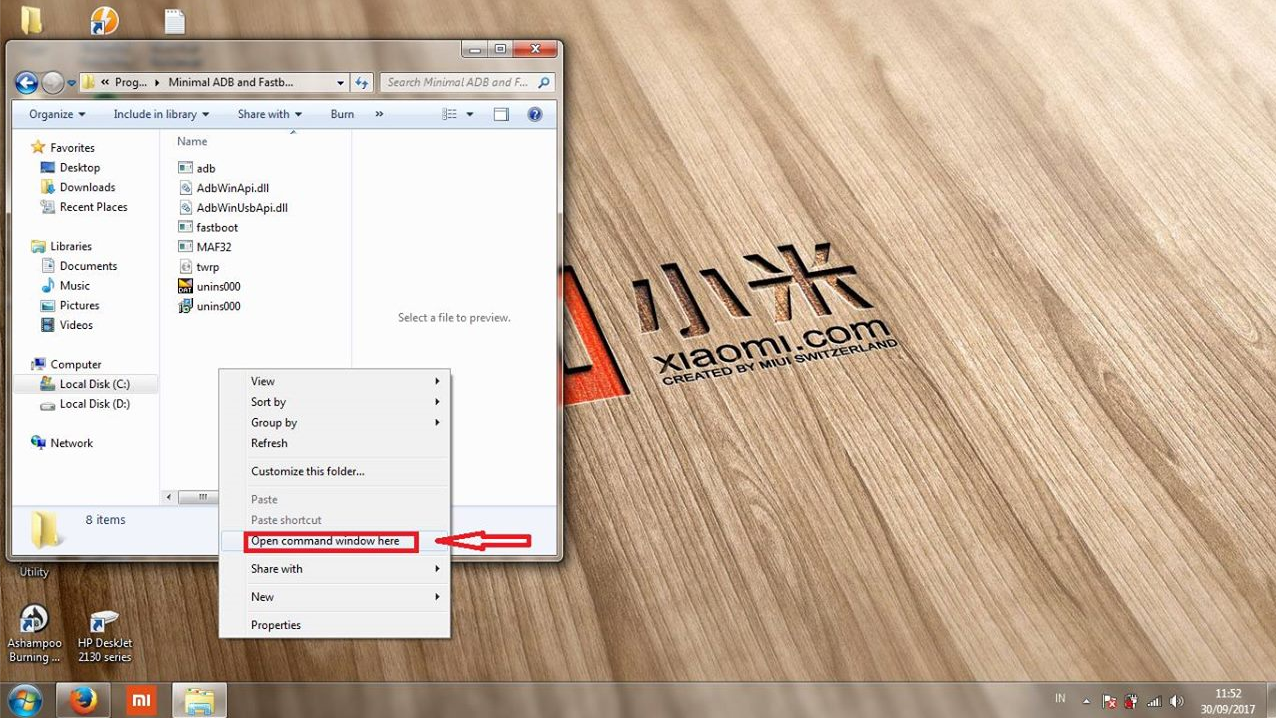Click the Burn toolbar button
1276x718 pixels.
[342, 114]
